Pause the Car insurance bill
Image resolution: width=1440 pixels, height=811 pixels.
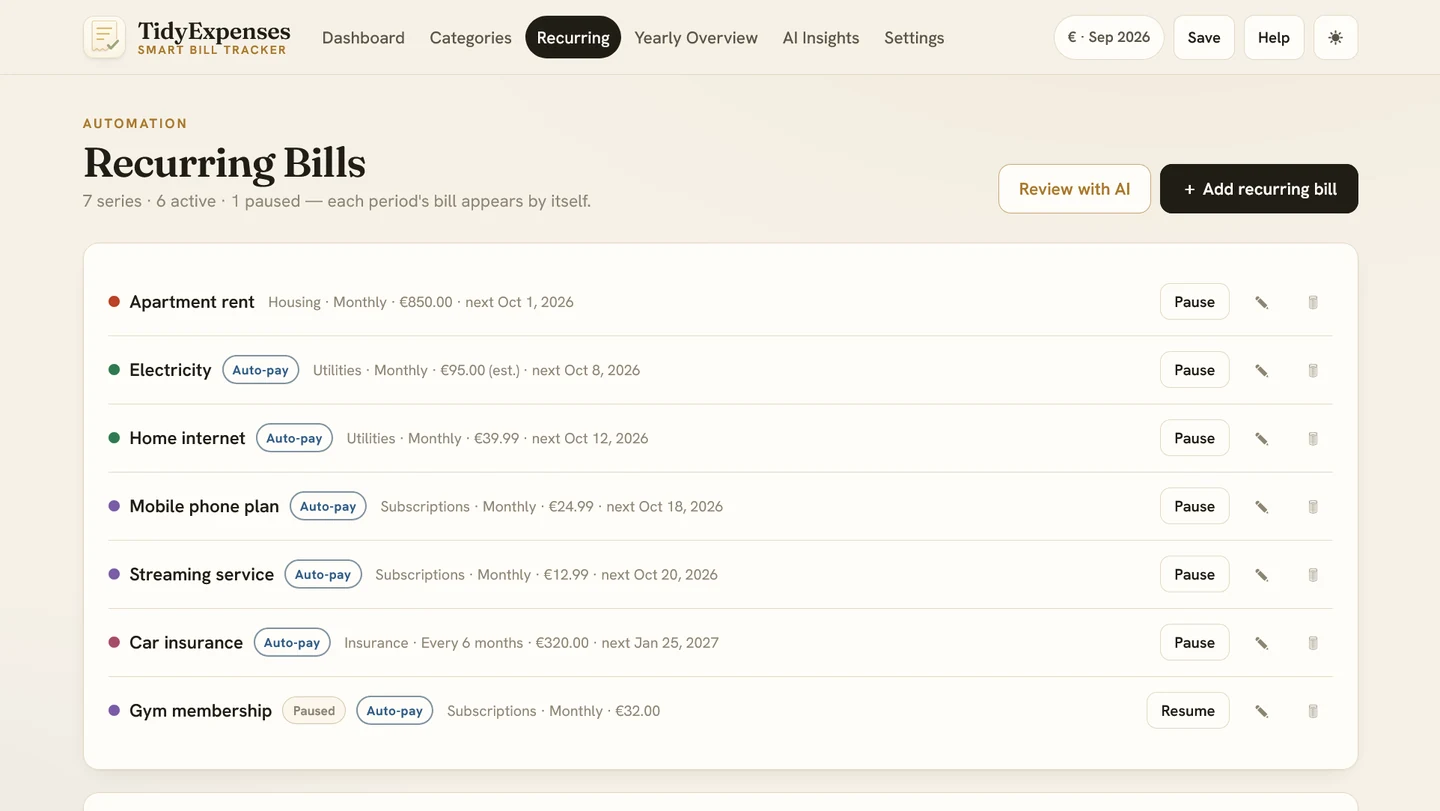pyautogui.click(x=1194, y=642)
